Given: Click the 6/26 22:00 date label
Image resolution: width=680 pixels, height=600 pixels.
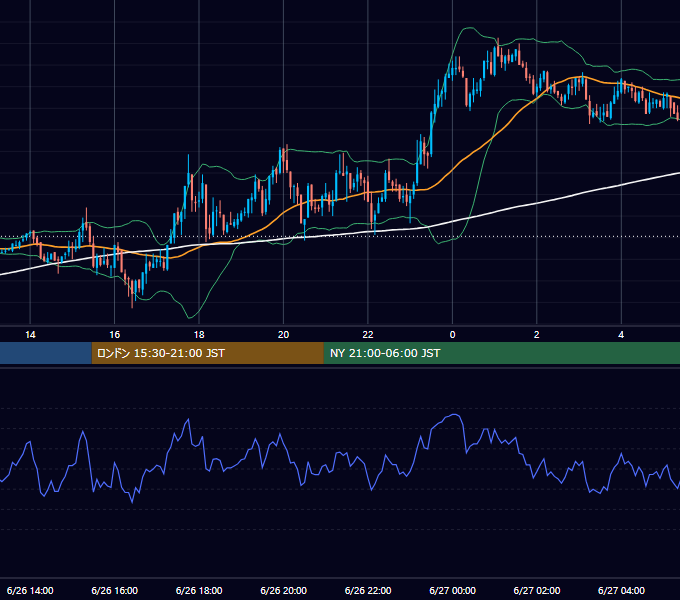Looking at the screenshot, I should [368, 590].
